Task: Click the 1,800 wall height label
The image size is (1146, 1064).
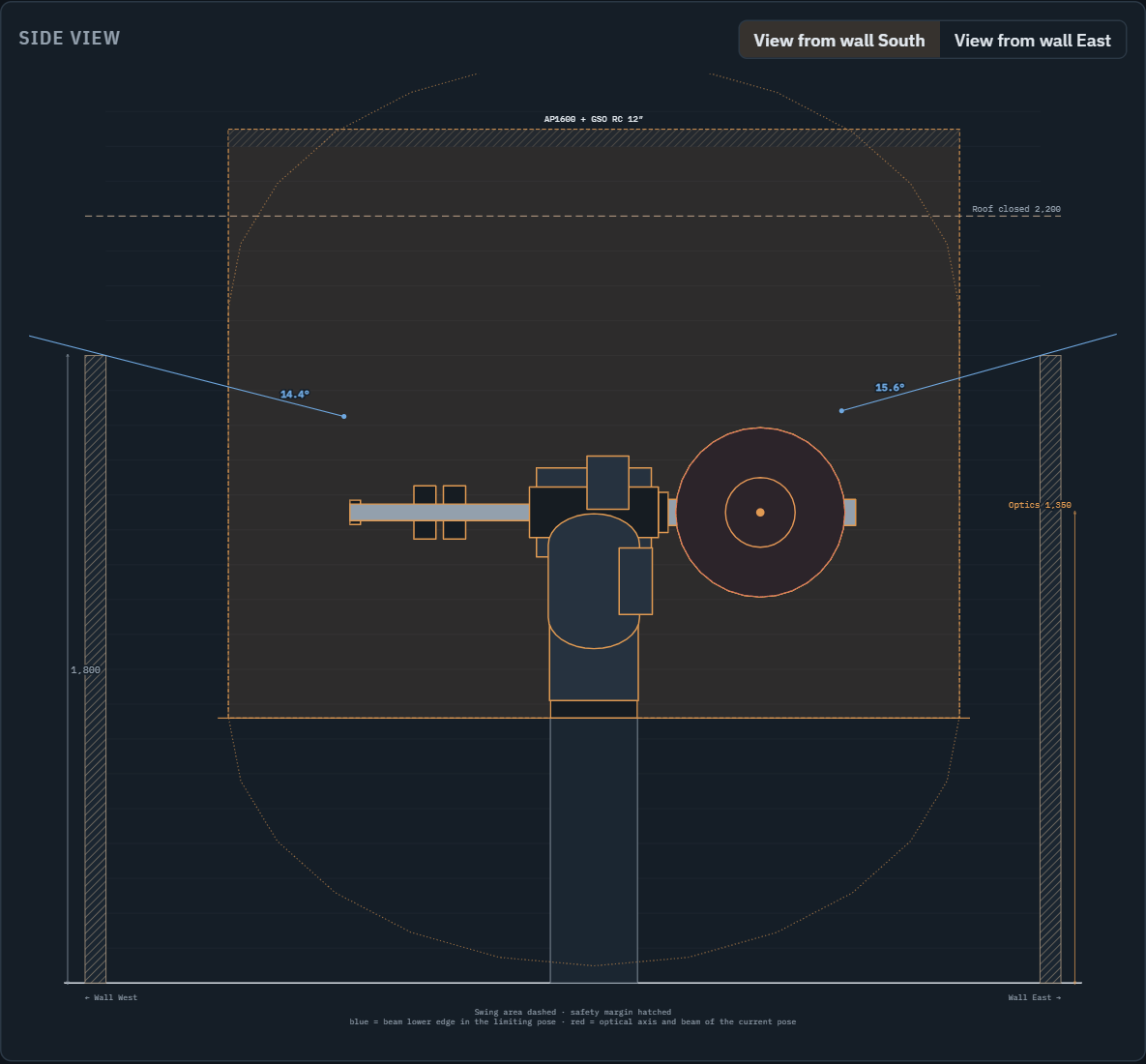Action: (85, 670)
